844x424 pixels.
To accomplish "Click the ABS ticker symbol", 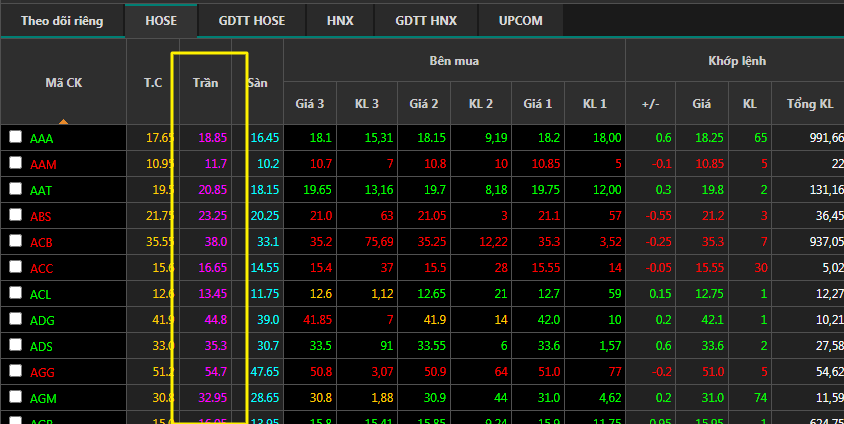I will (41, 216).
